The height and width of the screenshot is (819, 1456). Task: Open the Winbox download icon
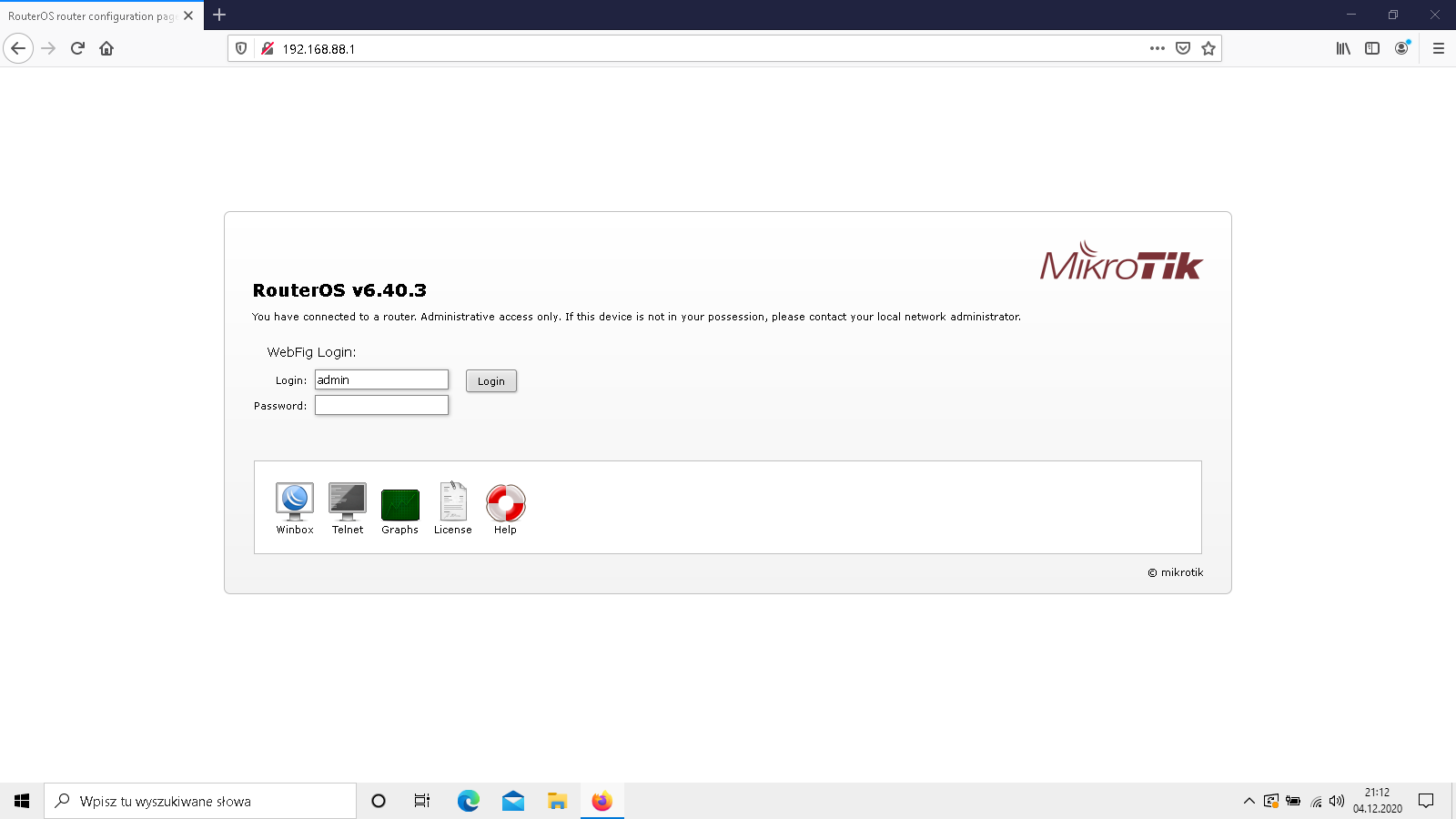click(x=295, y=508)
